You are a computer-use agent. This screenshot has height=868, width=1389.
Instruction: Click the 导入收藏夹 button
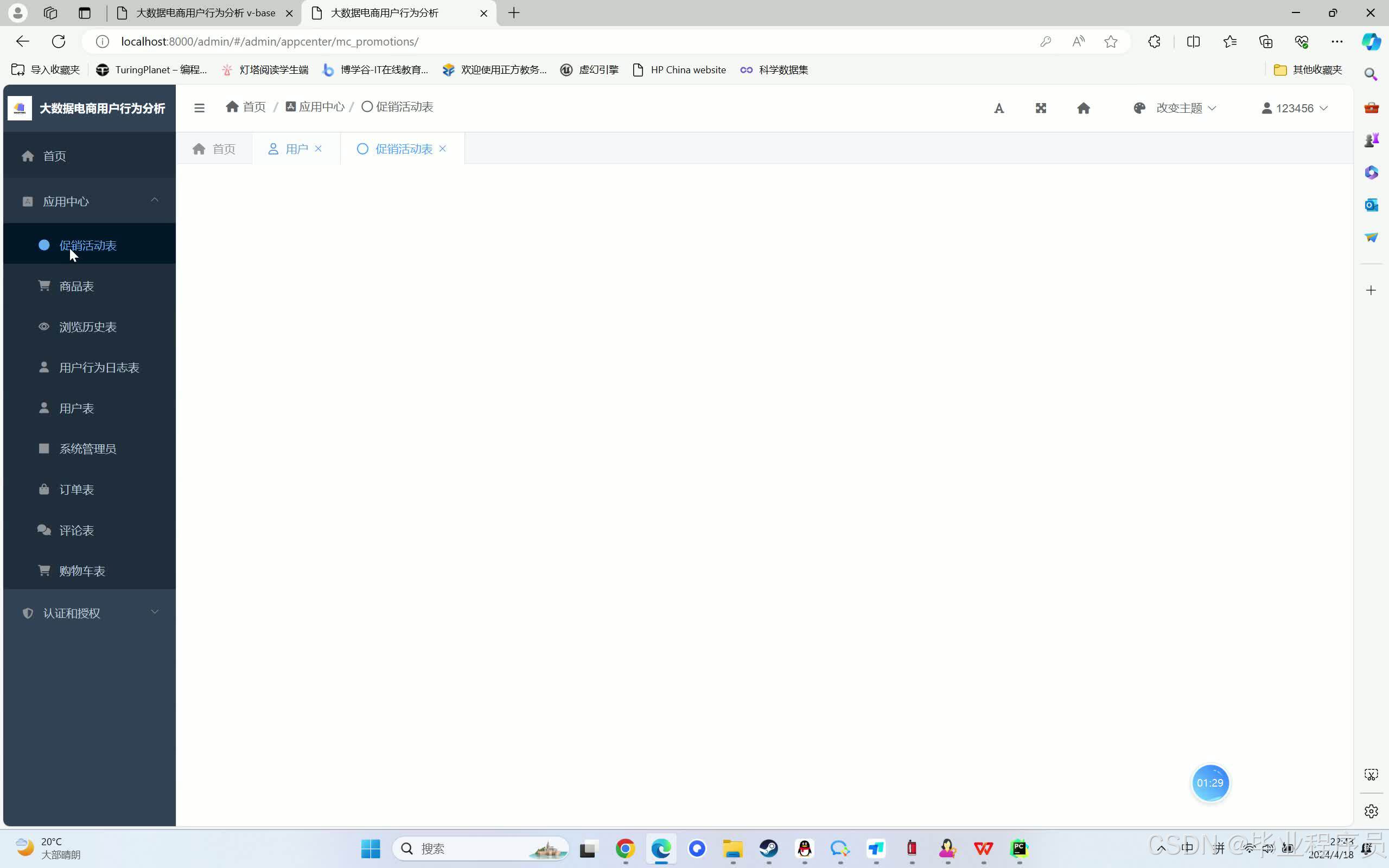pos(44,69)
